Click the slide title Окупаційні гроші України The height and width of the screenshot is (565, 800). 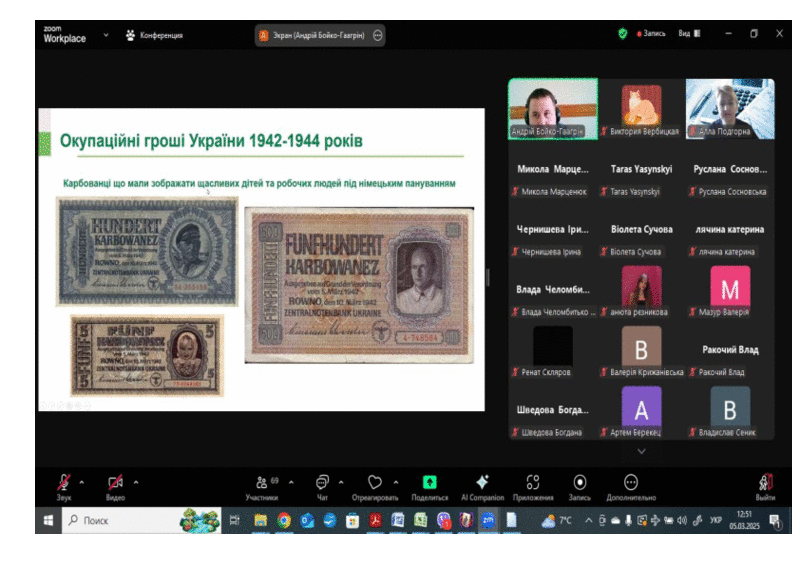pos(211,141)
